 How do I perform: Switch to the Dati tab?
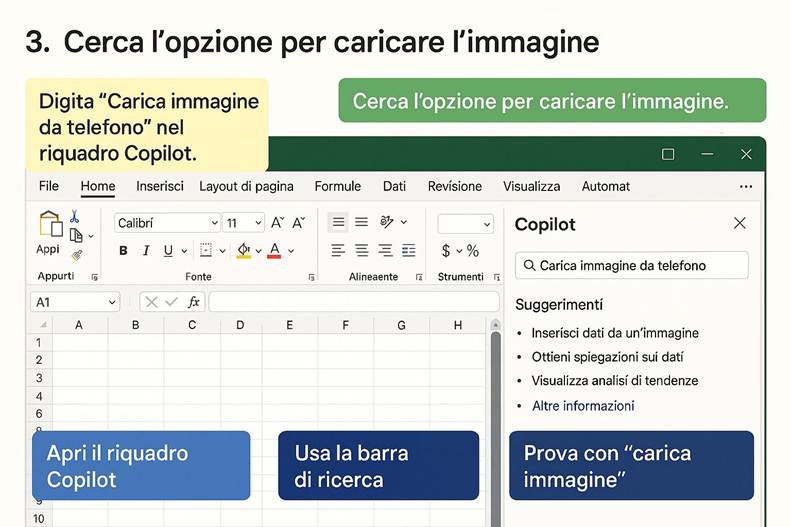(x=394, y=186)
